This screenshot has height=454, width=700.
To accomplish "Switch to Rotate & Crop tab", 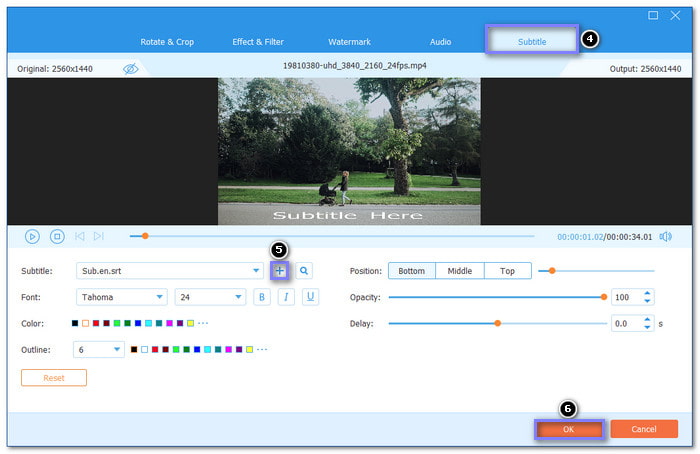I will pyautogui.click(x=167, y=42).
